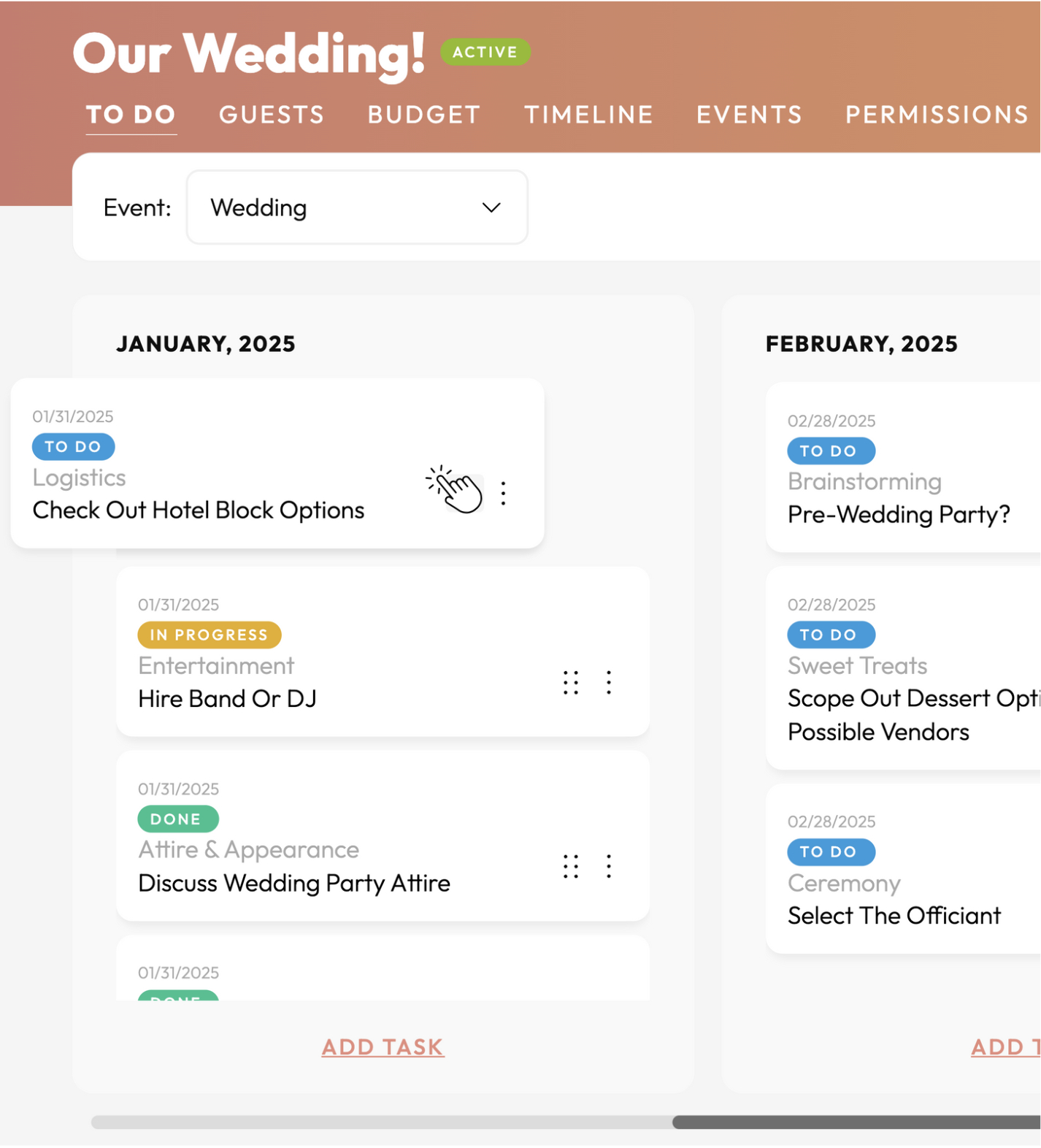The width and height of the screenshot is (1041, 1148).
Task: Open the Wedding event selector
Action: (356, 208)
